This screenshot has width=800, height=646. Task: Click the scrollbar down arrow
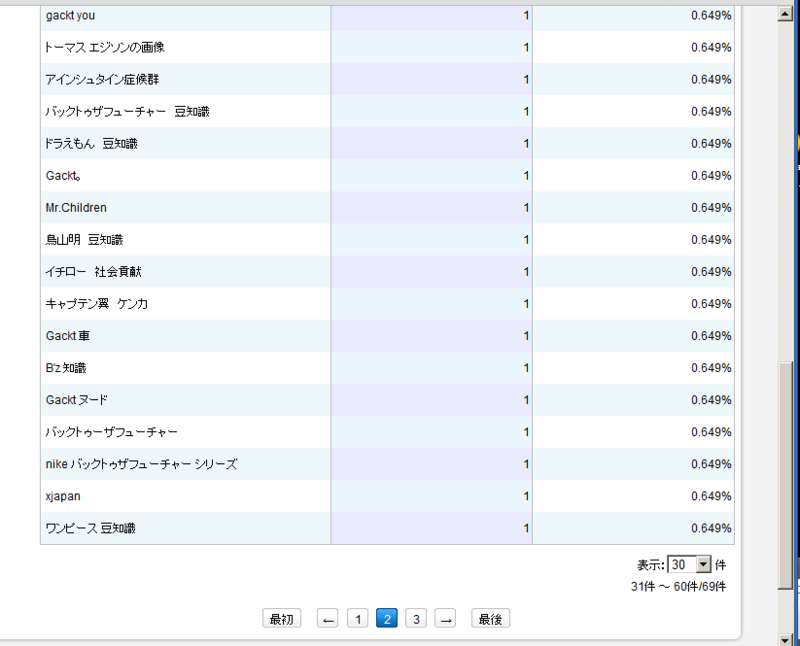tap(785, 639)
